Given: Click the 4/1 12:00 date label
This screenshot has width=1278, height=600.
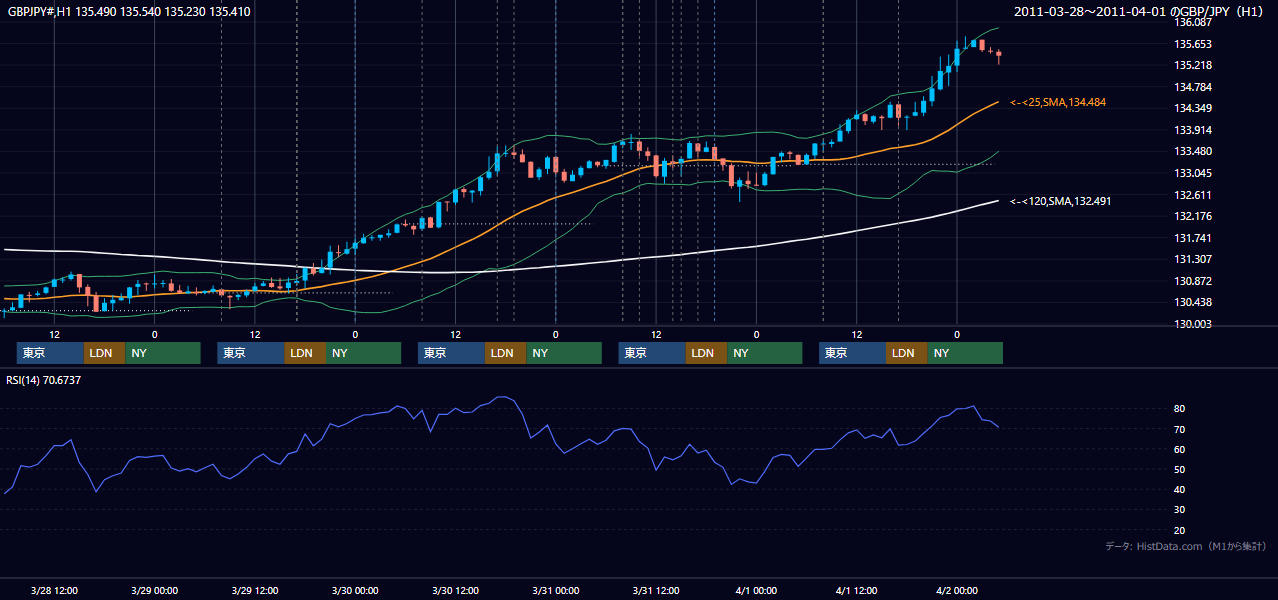Looking at the screenshot, I should [x=856, y=590].
